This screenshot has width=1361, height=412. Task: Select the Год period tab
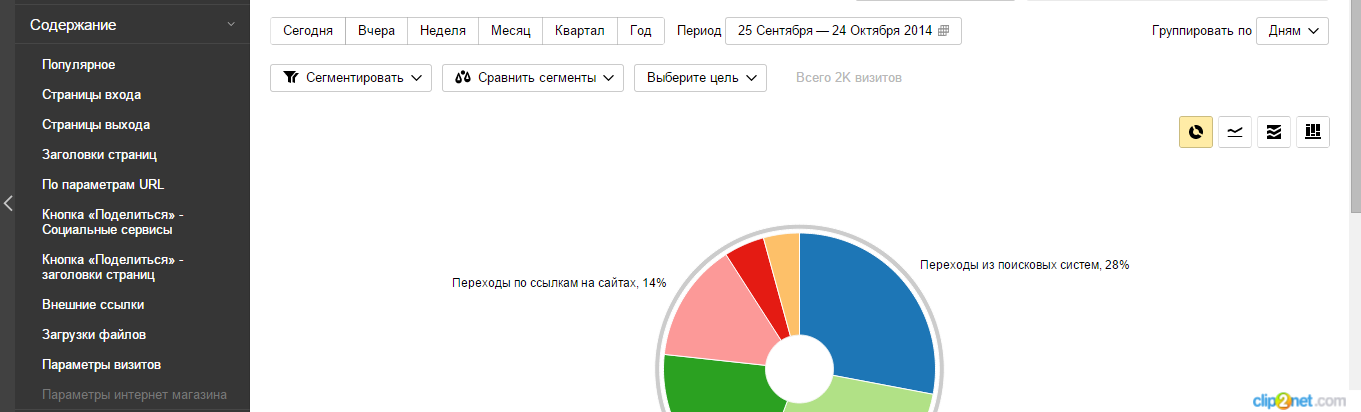pos(641,31)
